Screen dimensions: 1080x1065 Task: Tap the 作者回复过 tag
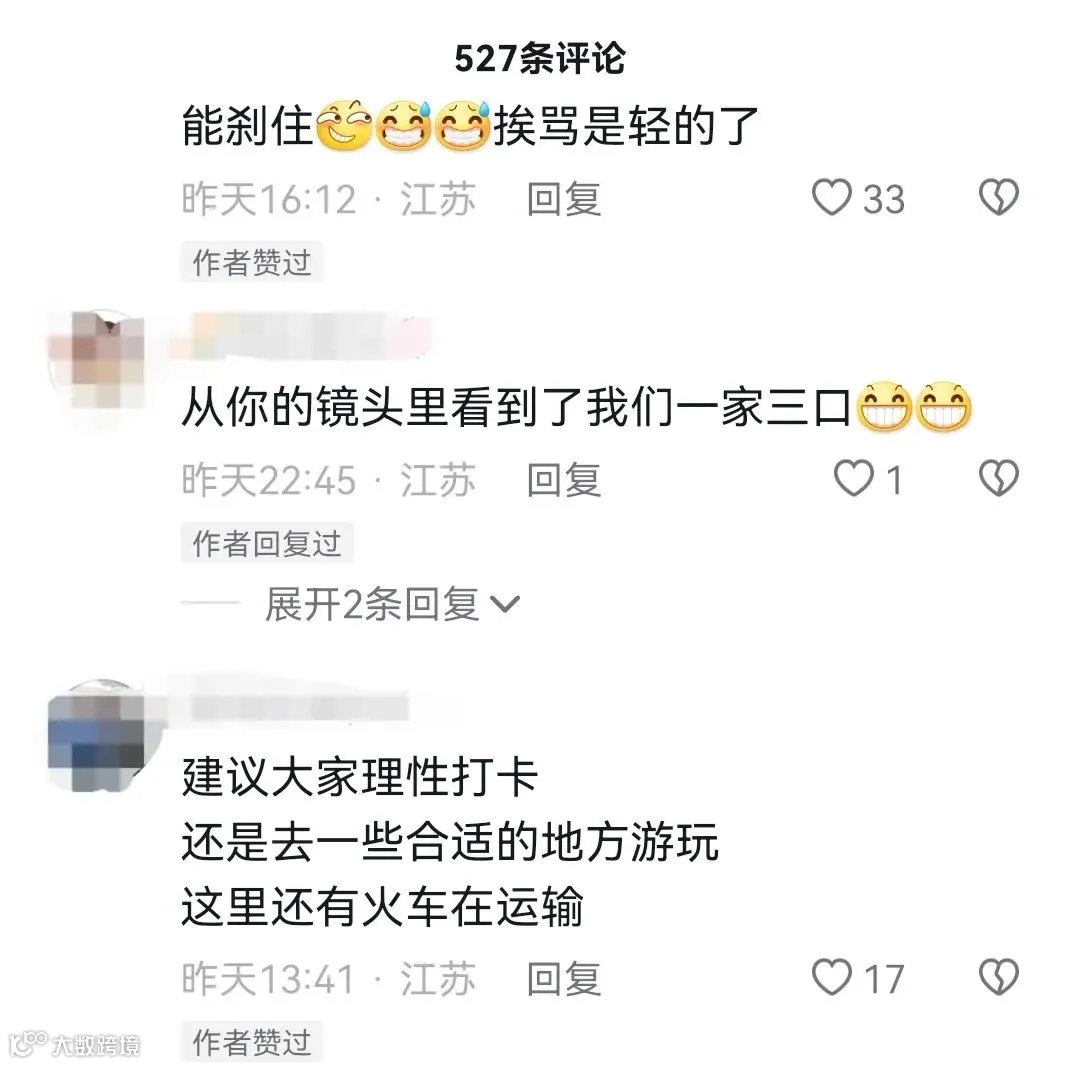click(x=267, y=543)
